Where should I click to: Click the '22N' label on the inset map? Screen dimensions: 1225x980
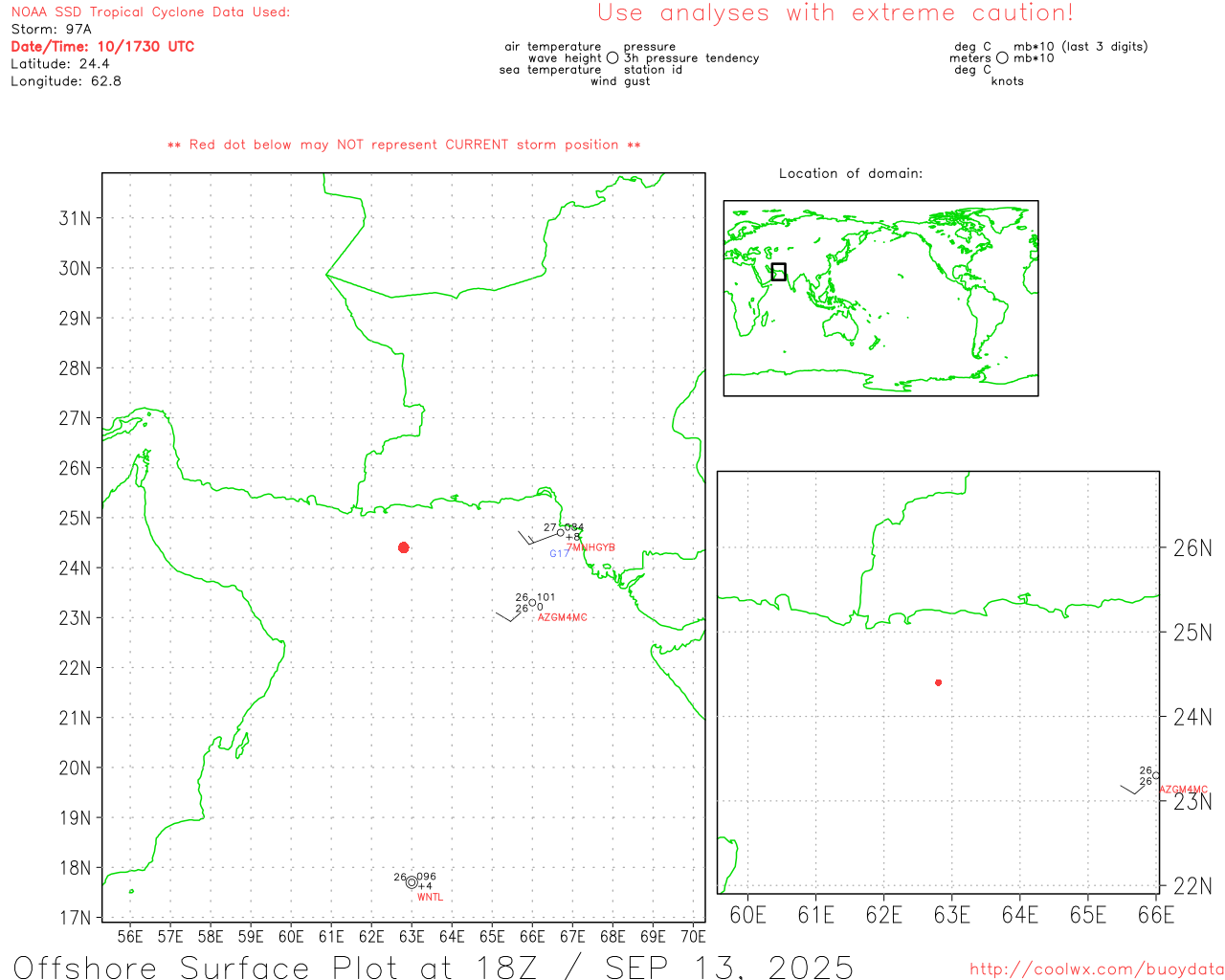[1192, 885]
